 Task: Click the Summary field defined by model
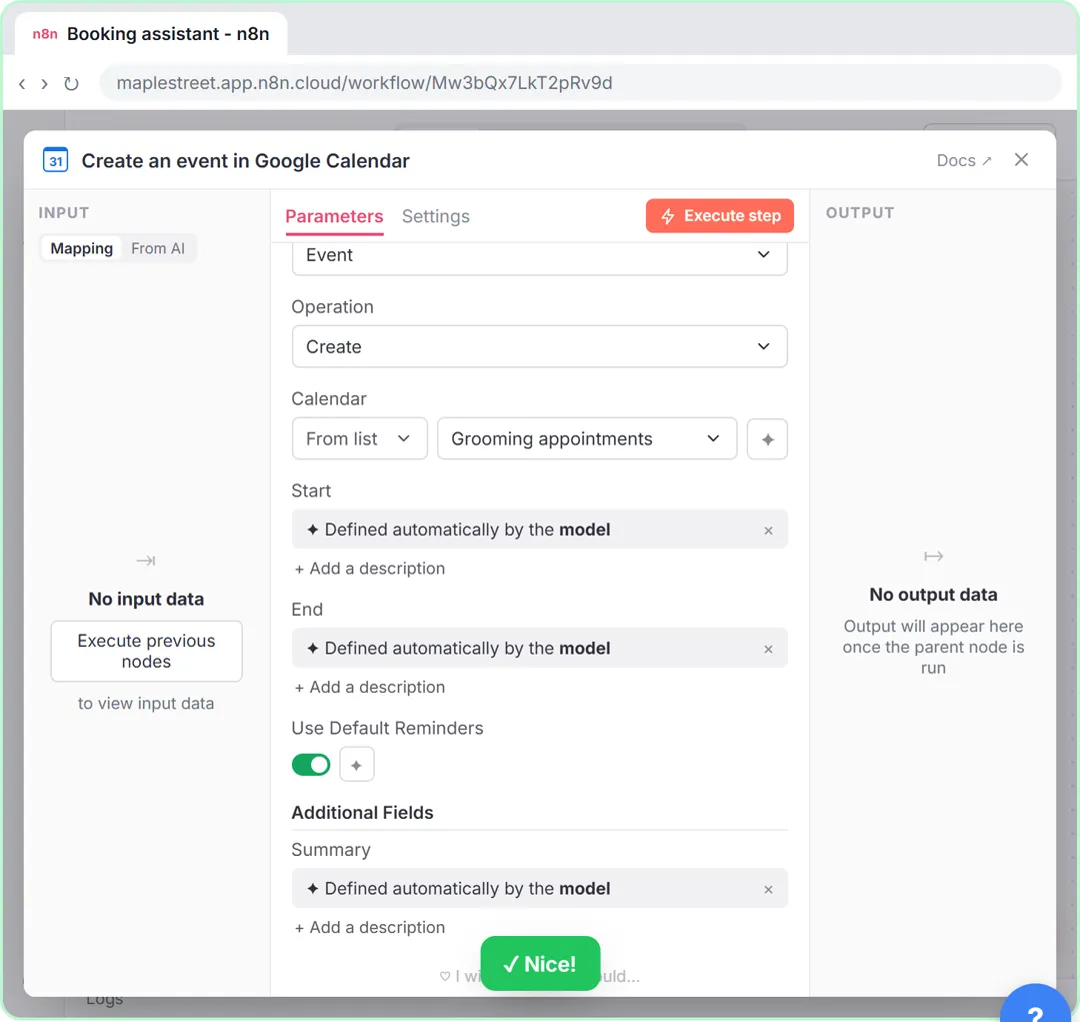click(x=539, y=888)
